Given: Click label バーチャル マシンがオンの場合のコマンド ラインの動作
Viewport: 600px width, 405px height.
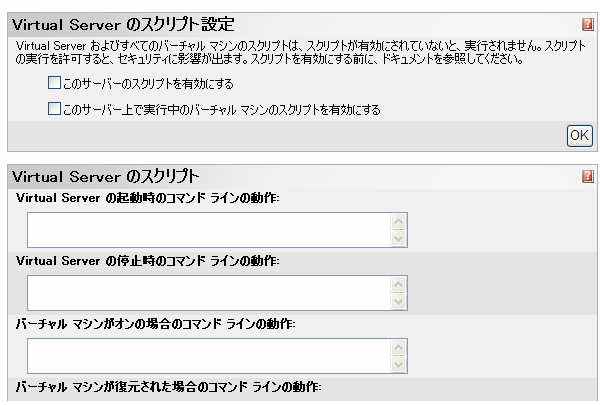Looking at the screenshot, I should (155, 324).
